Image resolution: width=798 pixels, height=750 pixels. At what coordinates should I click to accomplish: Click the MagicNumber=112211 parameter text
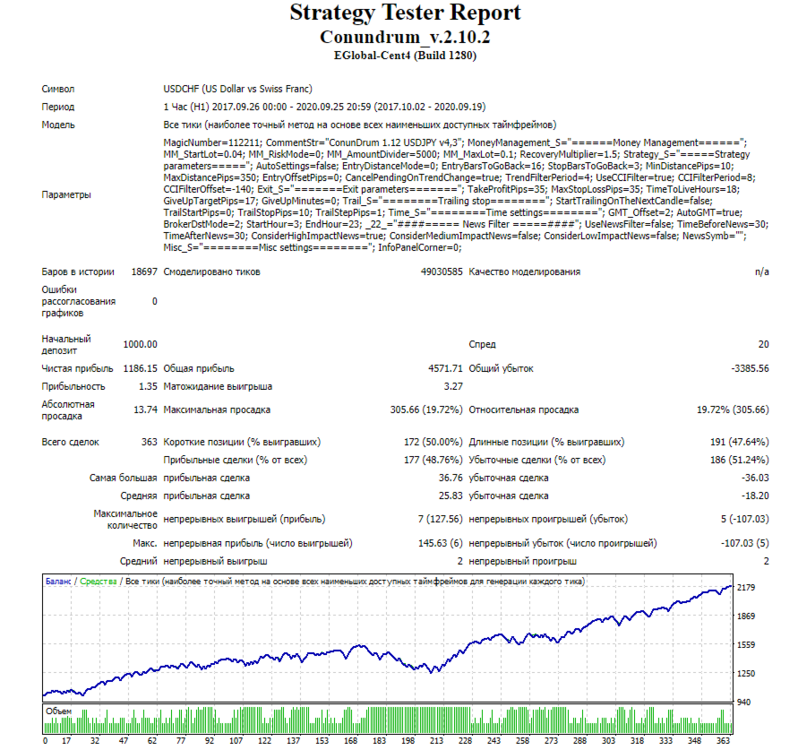coord(212,143)
